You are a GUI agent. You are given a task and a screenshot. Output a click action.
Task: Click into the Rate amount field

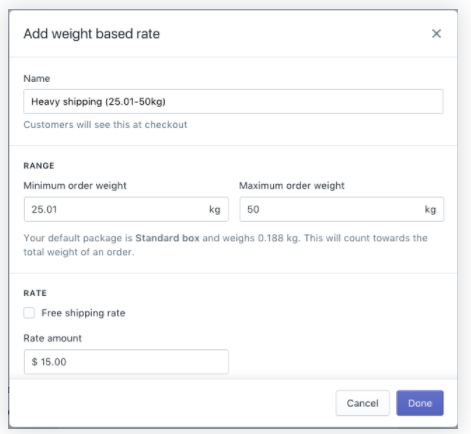click(x=126, y=362)
